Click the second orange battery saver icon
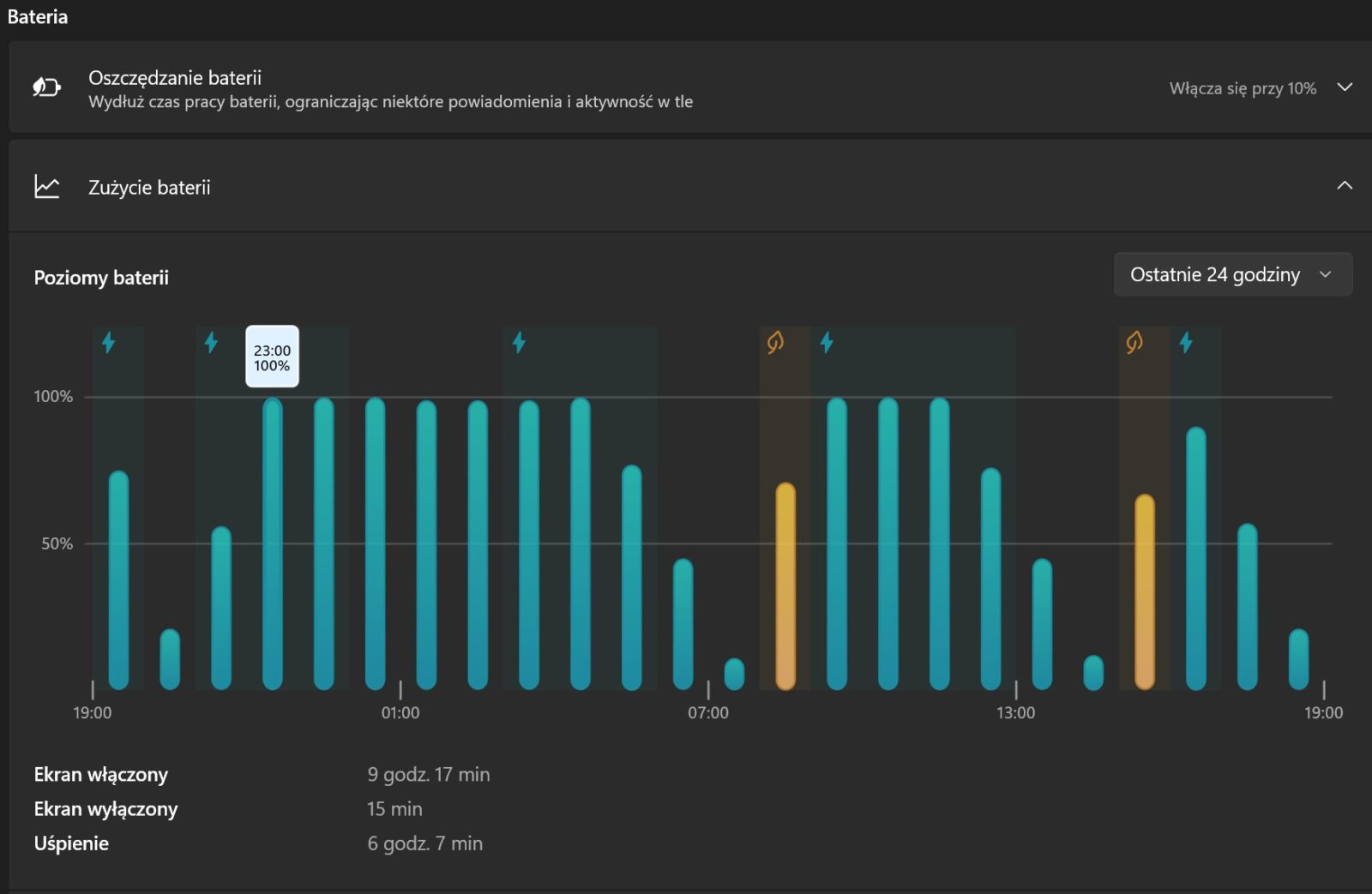Image resolution: width=1372 pixels, height=894 pixels. (x=1134, y=343)
